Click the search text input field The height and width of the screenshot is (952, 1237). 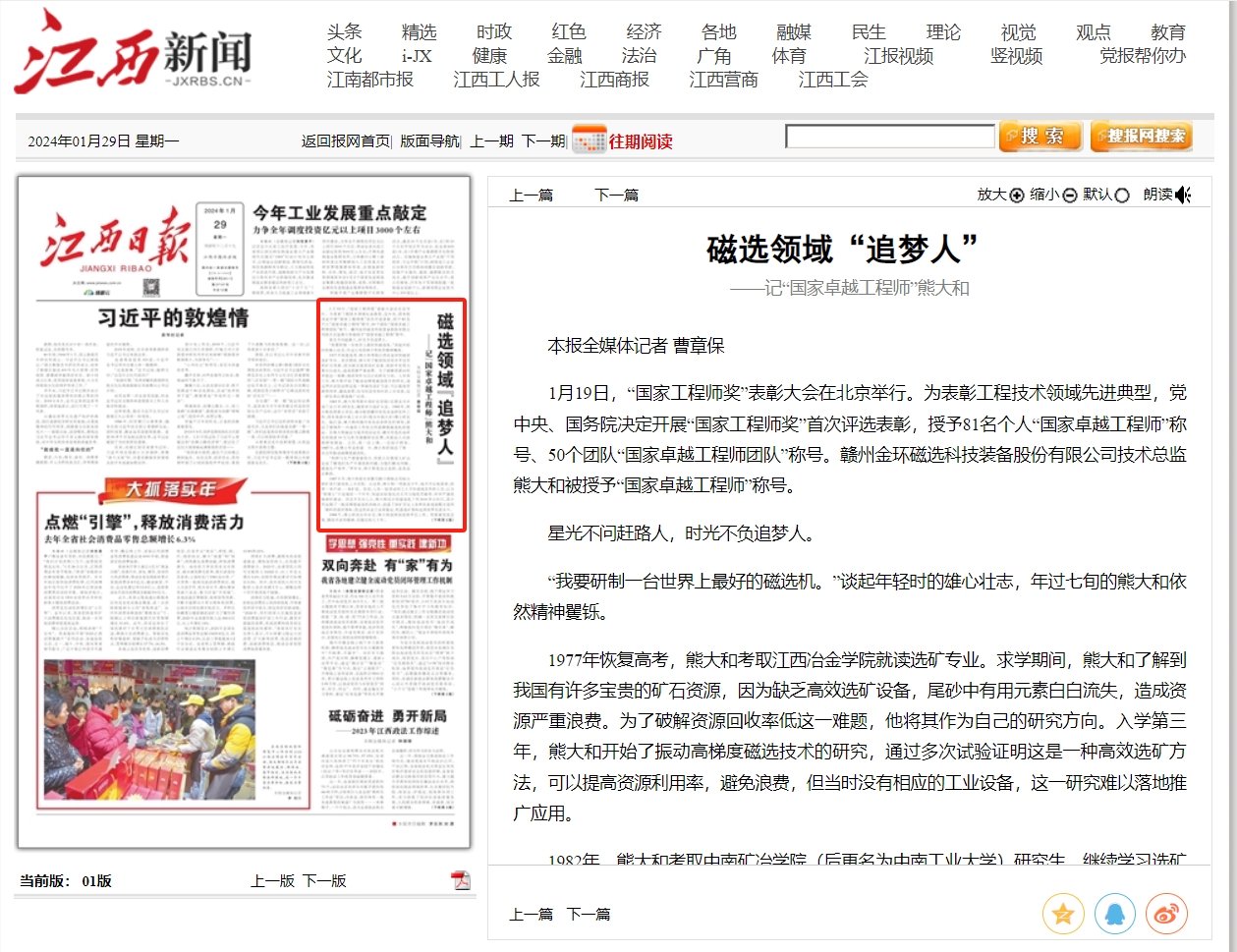(x=890, y=137)
